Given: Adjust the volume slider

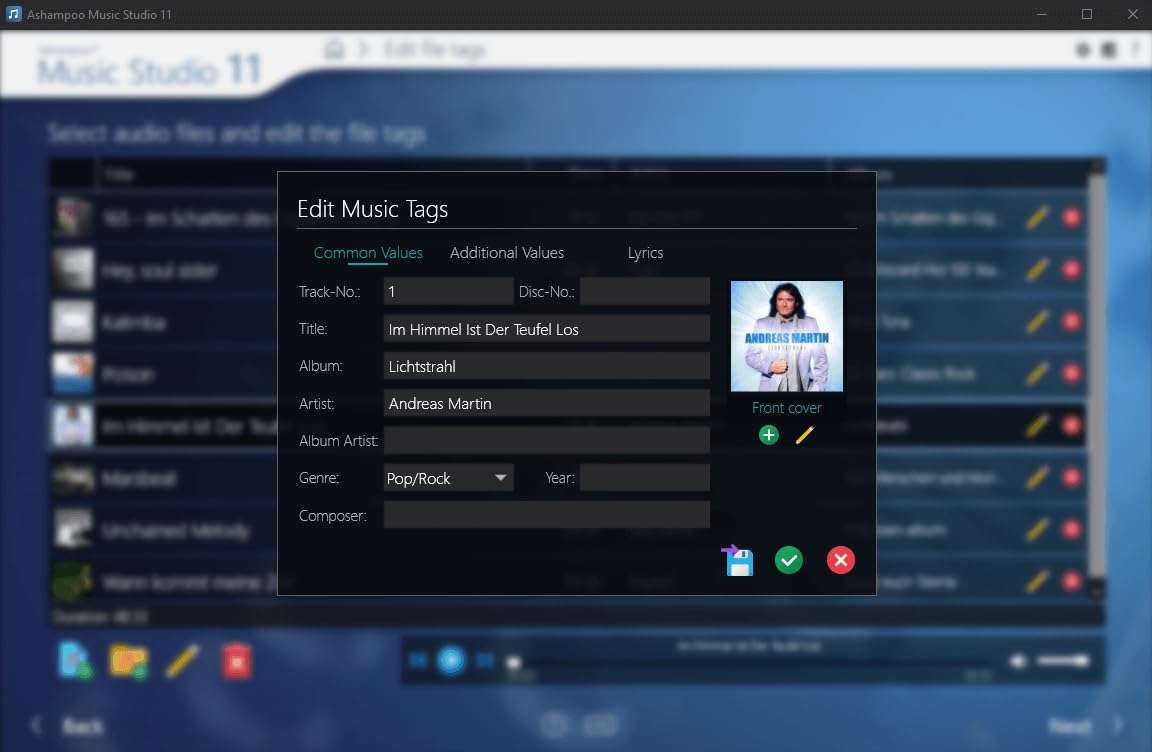Looking at the screenshot, I should tap(1062, 660).
